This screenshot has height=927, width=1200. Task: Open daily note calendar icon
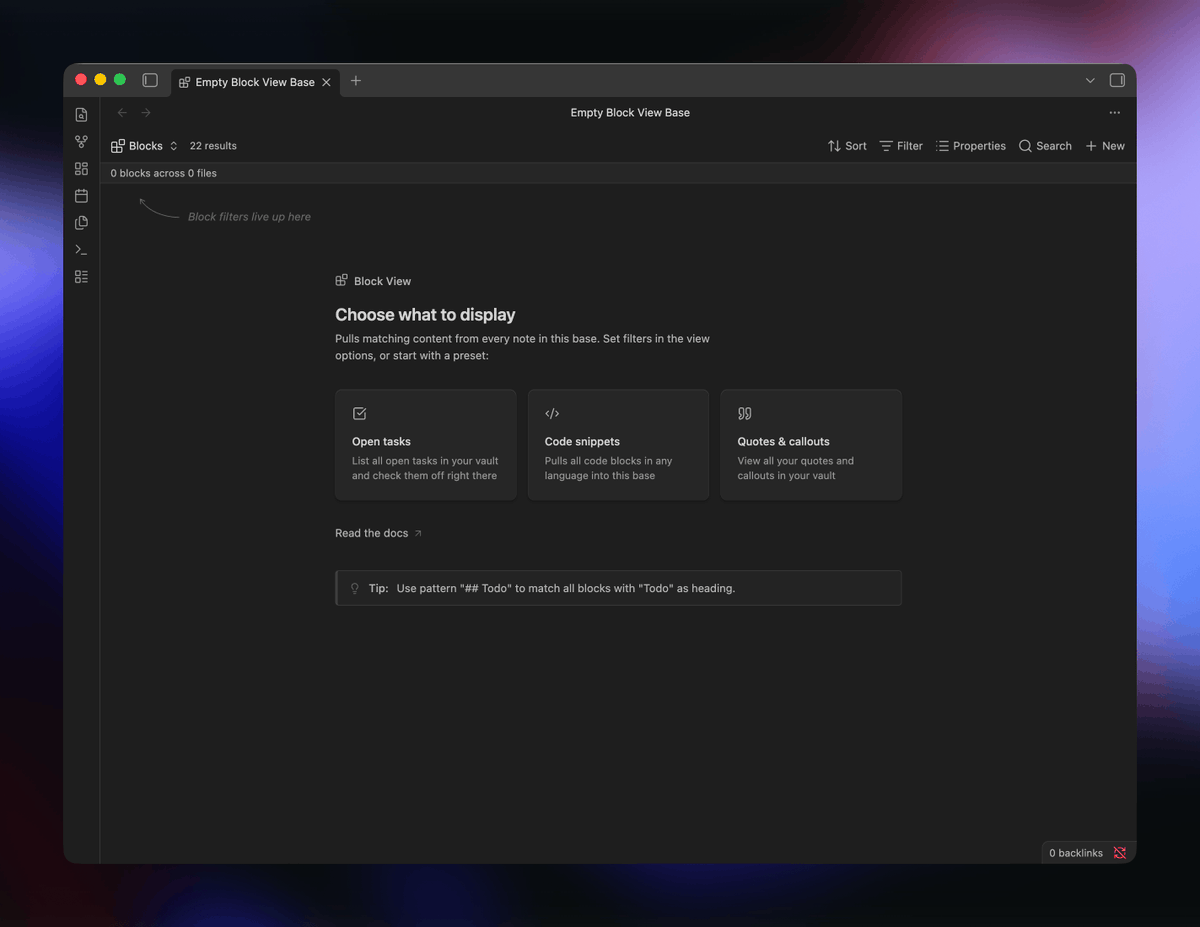click(82, 196)
